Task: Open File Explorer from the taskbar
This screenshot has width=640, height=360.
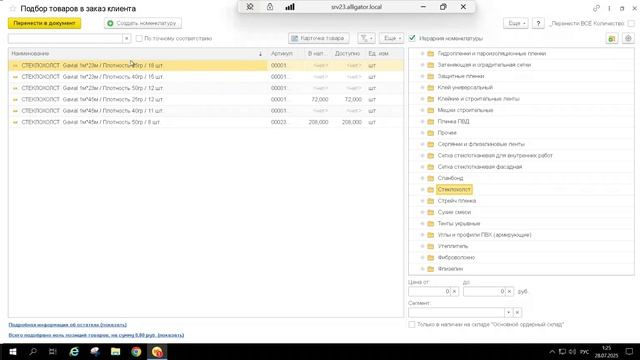Action: [116, 351]
